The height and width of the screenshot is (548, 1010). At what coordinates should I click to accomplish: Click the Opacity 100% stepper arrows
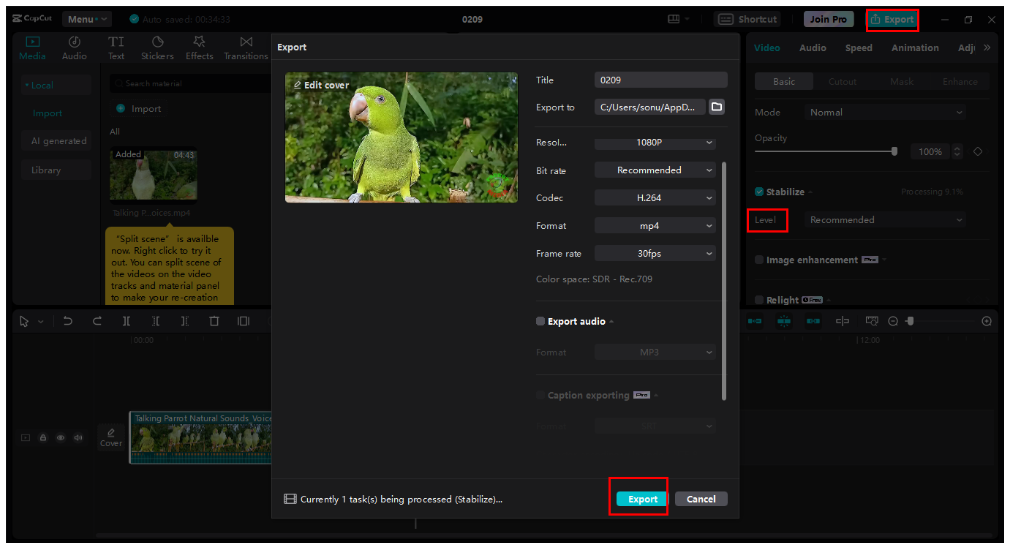tap(957, 151)
